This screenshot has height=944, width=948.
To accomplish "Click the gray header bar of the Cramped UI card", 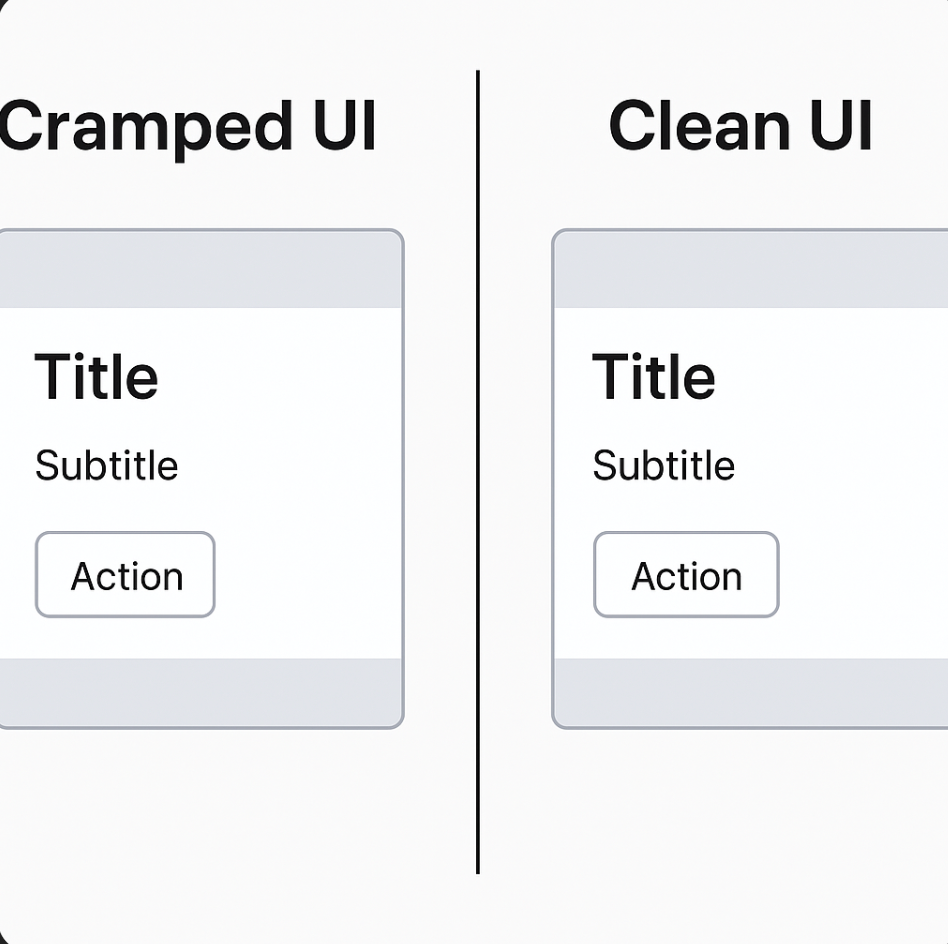I will (x=200, y=270).
